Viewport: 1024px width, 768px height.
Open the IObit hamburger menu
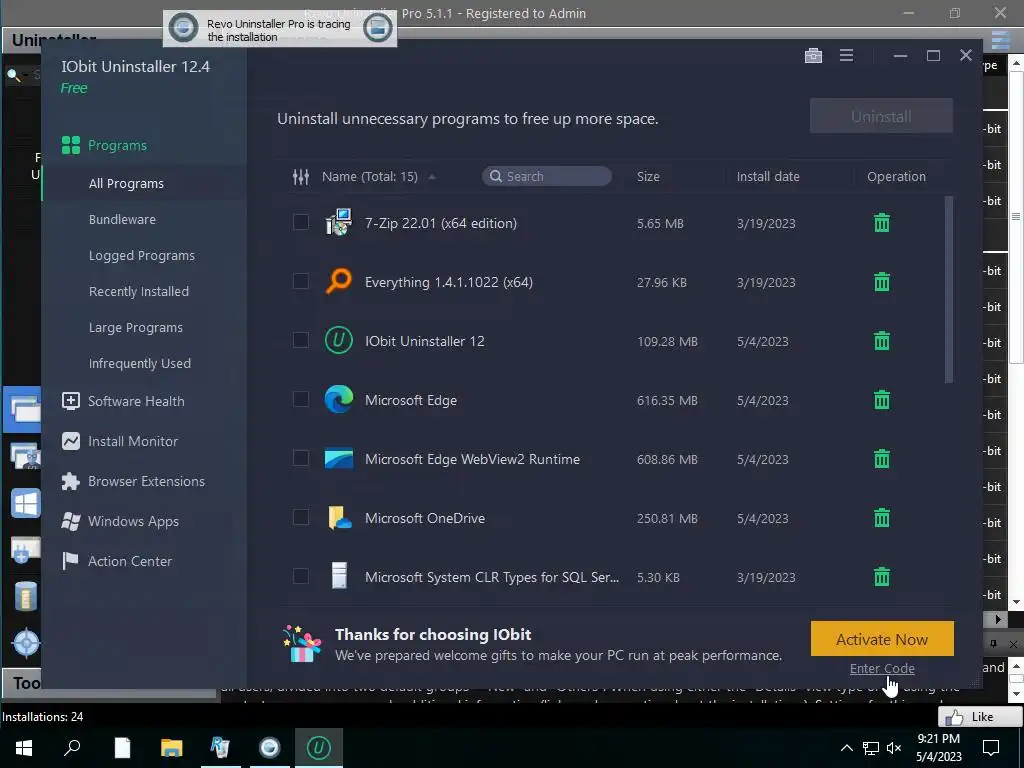coord(846,56)
